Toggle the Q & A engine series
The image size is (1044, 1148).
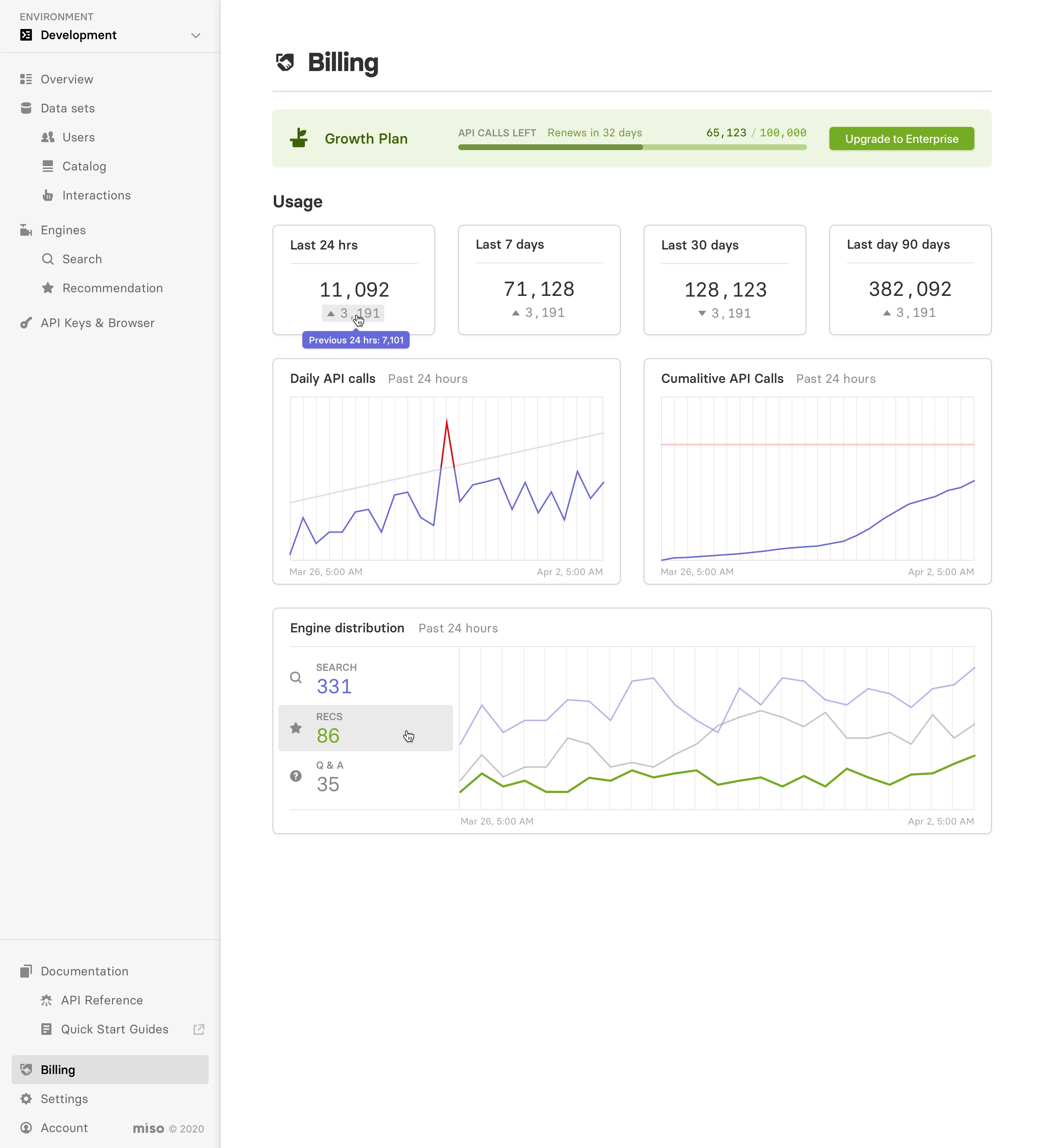[x=365, y=777]
